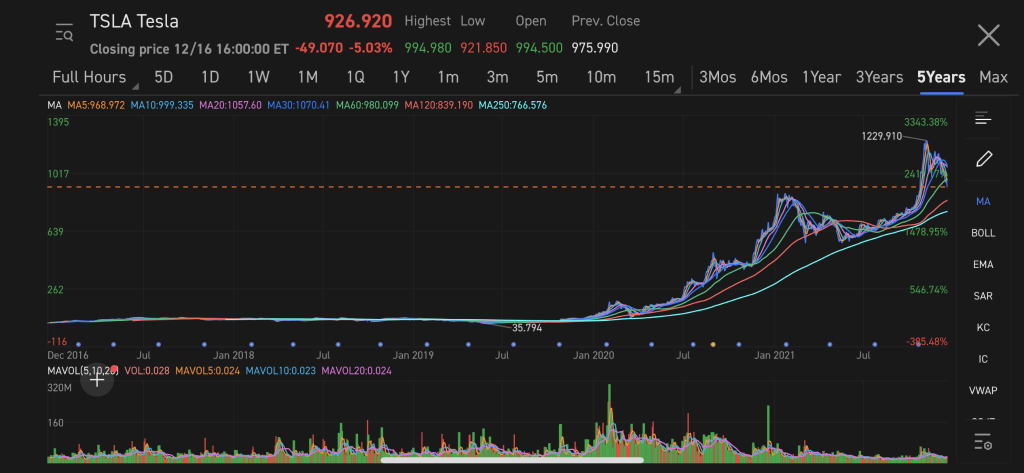
Task: Click the open price value 994.500
Action: pyautogui.click(x=539, y=48)
